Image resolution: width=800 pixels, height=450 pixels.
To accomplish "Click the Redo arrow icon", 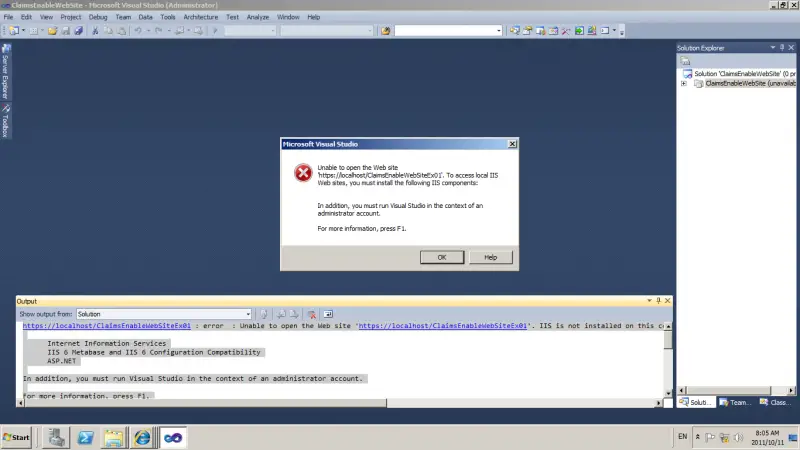I will pyautogui.click(x=159, y=31).
